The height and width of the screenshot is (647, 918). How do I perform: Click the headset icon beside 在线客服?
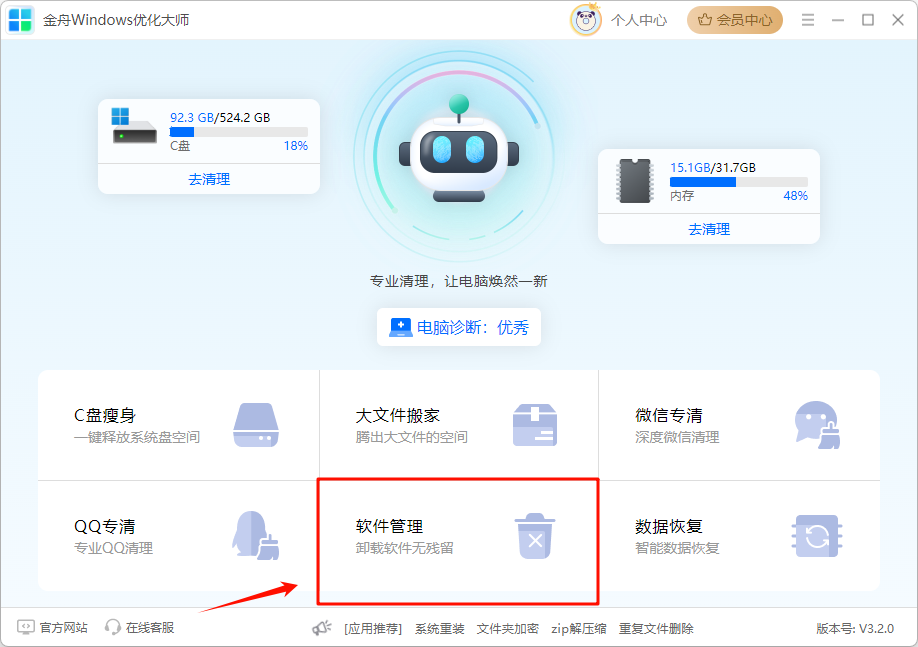112,628
